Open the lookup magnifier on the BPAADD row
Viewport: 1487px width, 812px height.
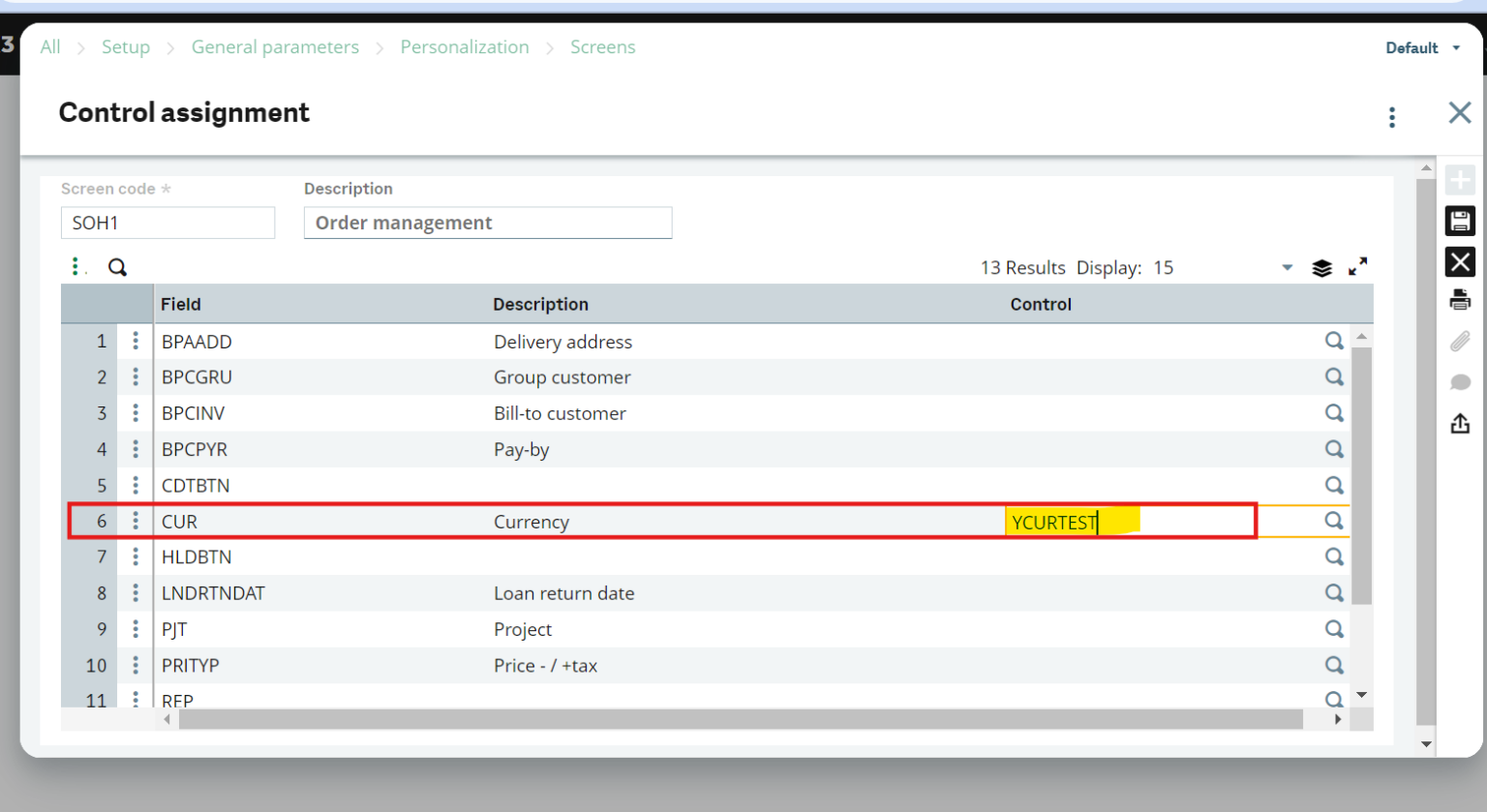coord(1335,341)
